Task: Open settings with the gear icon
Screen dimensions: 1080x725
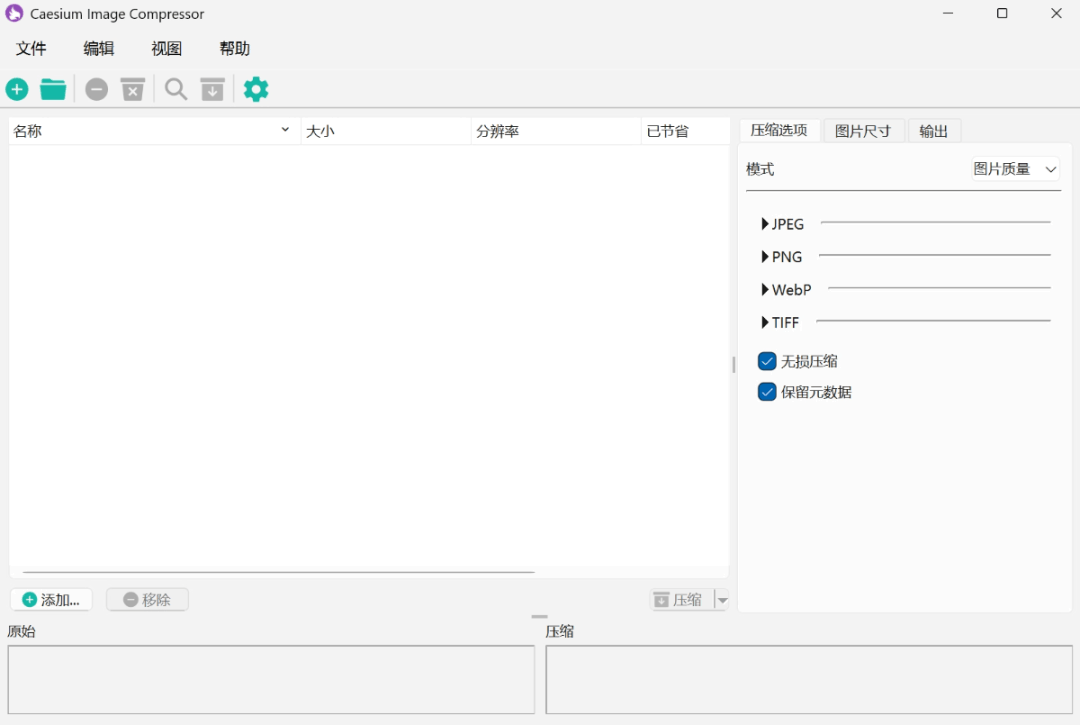Action: [x=256, y=90]
